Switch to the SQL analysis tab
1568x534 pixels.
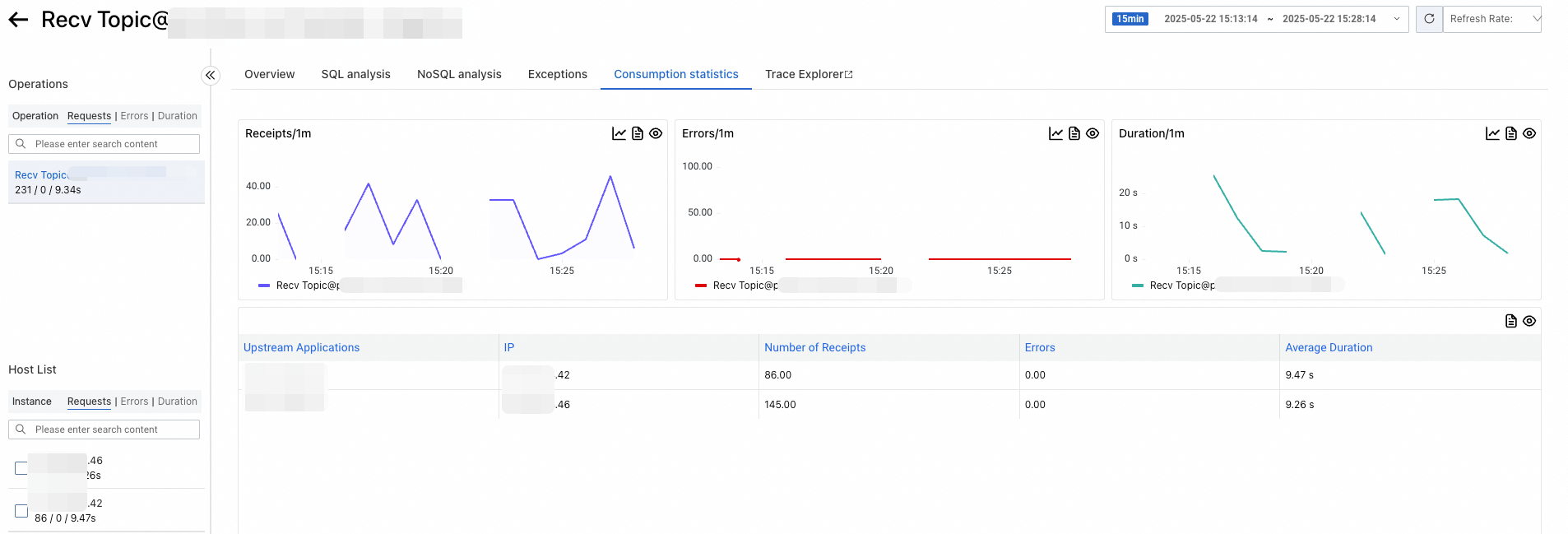pyautogui.click(x=355, y=74)
